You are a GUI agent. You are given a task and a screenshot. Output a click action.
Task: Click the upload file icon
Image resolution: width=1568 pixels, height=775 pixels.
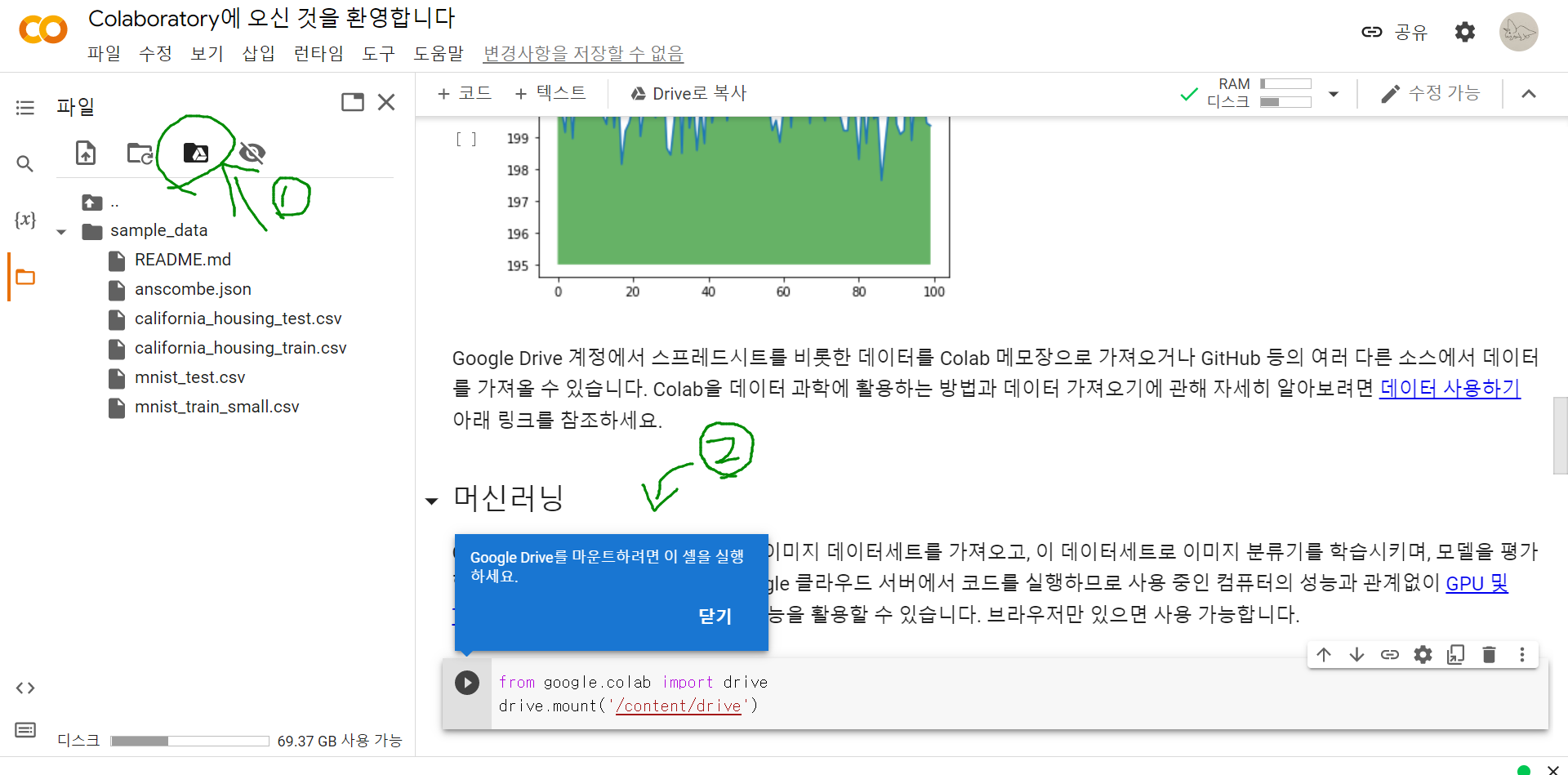(x=86, y=153)
